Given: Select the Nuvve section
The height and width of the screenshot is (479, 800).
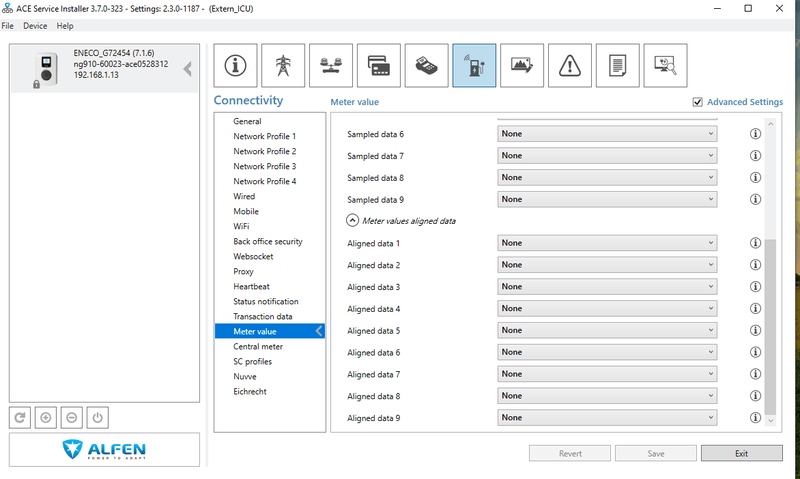Looking at the screenshot, I should (x=245, y=376).
